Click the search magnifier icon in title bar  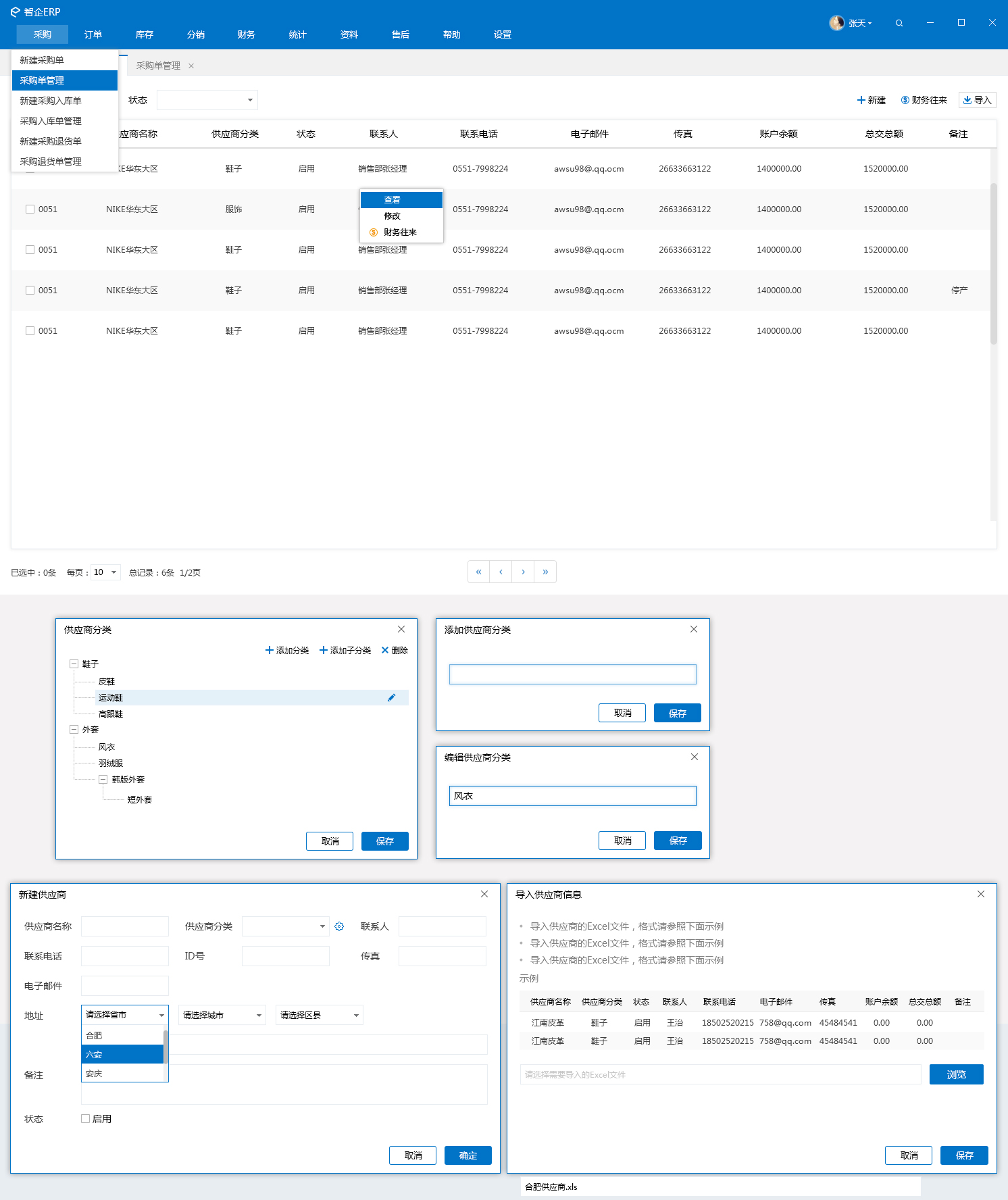point(899,23)
